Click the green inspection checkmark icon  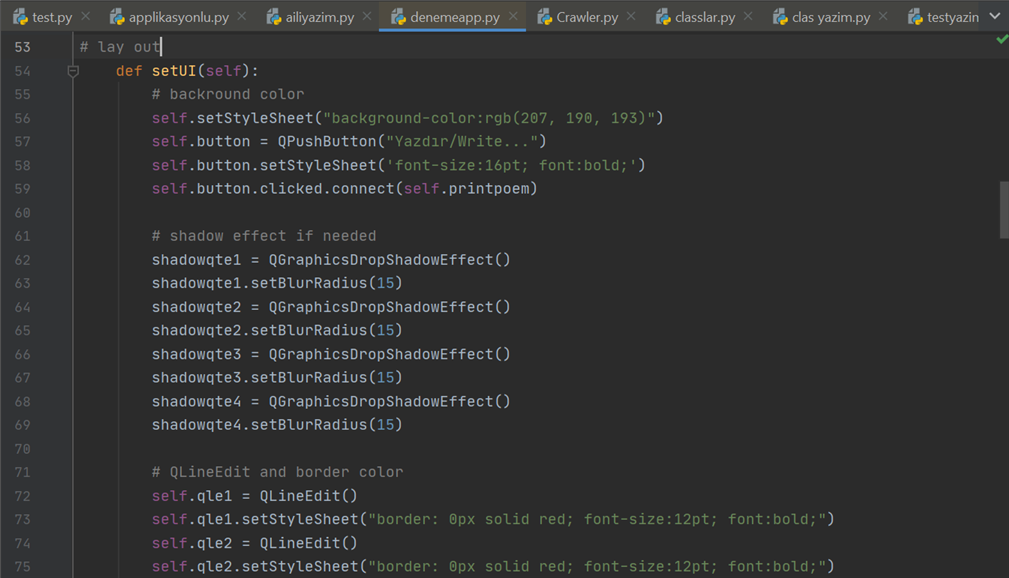click(1001, 40)
